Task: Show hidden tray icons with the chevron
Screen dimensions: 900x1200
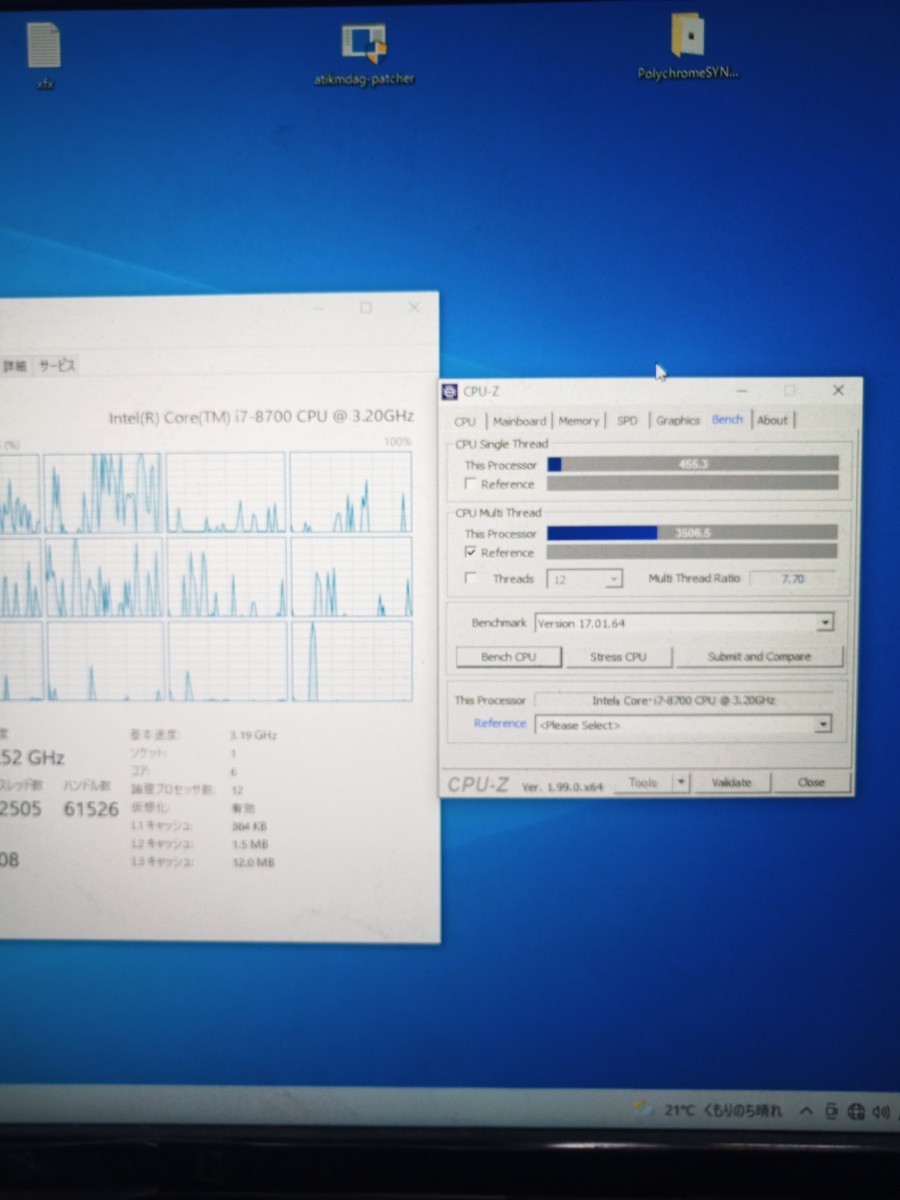Action: [x=806, y=1111]
